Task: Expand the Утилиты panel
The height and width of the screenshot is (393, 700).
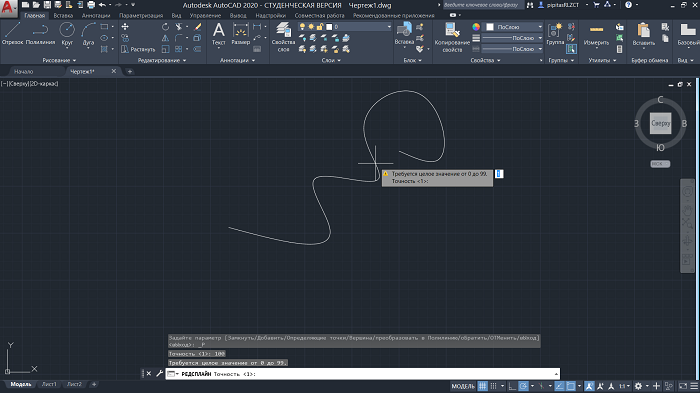Action: point(602,60)
